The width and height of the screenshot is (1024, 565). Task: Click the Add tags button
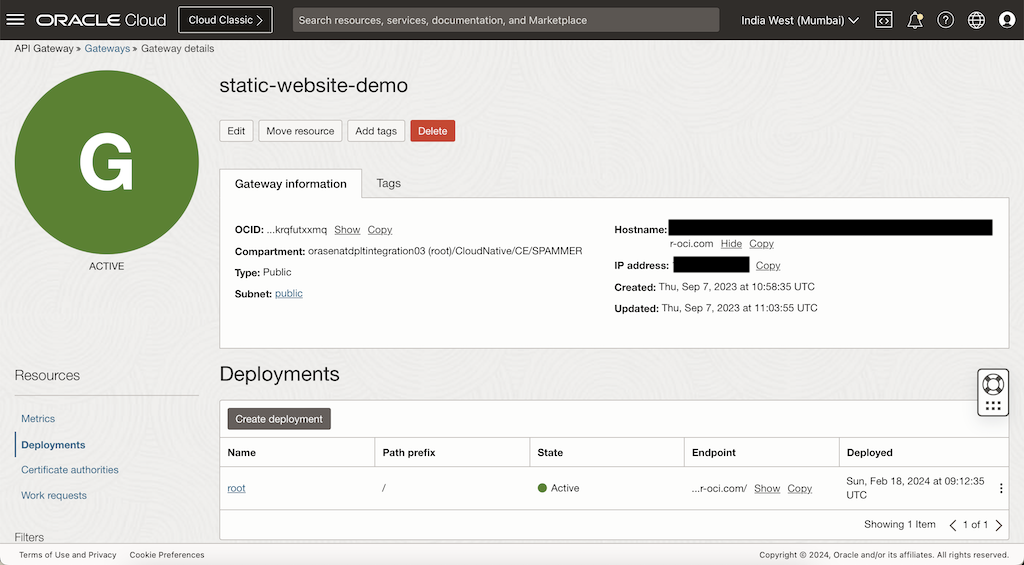pyautogui.click(x=376, y=131)
